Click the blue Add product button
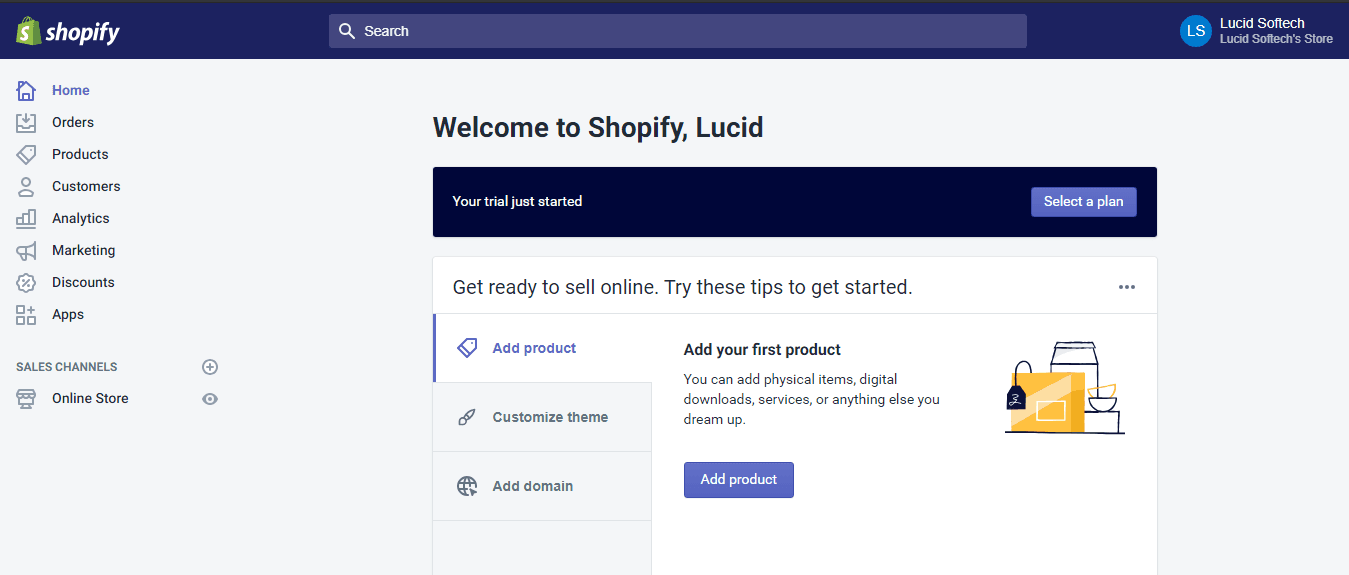The height and width of the screenshot is (575, 1349). pos(739,480)
